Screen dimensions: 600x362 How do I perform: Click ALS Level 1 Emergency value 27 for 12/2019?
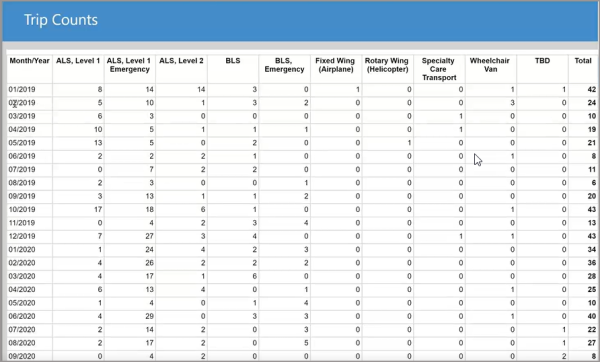(x=149, y=236)
